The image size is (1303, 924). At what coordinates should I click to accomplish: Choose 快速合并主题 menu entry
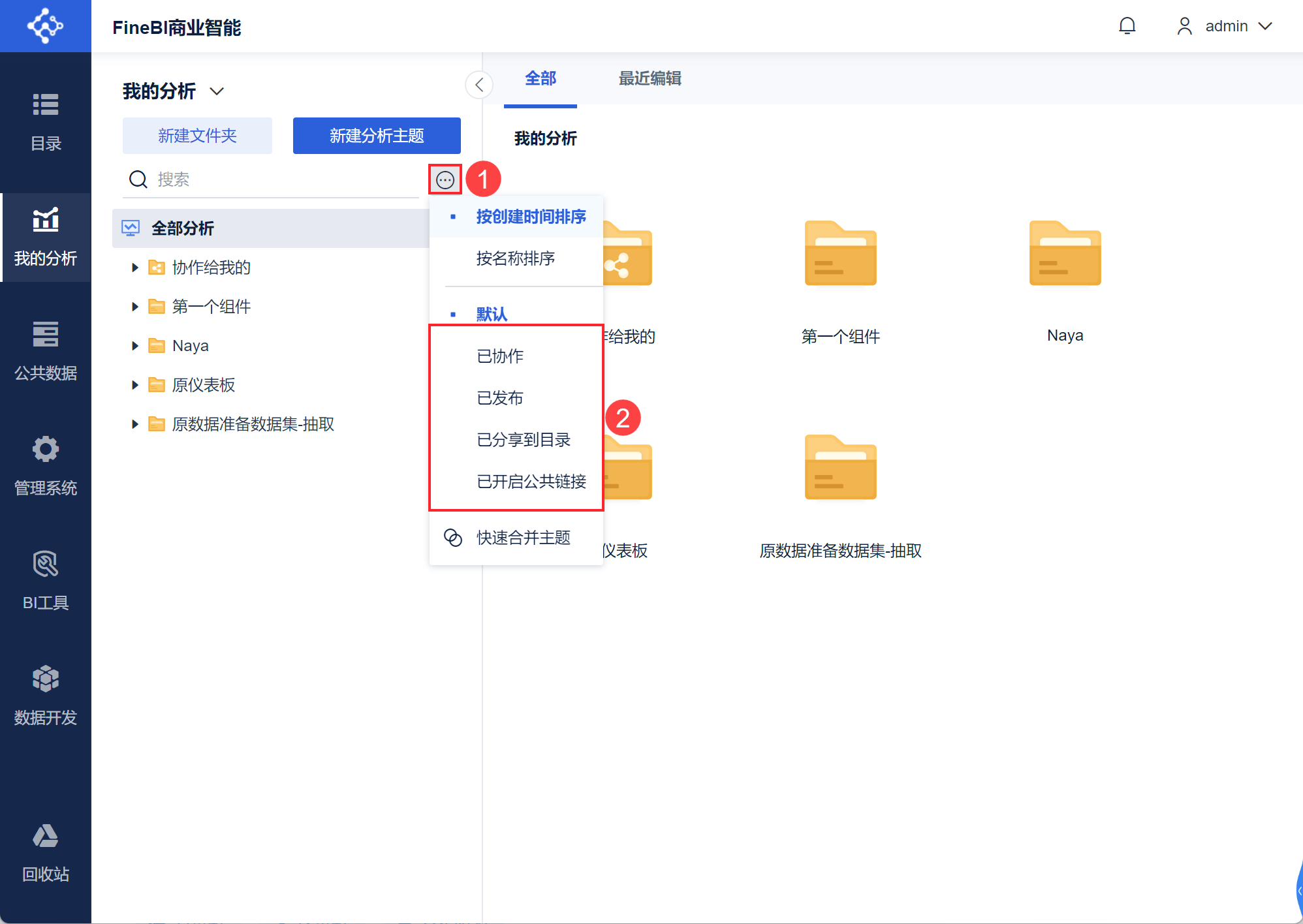(516, 538)
